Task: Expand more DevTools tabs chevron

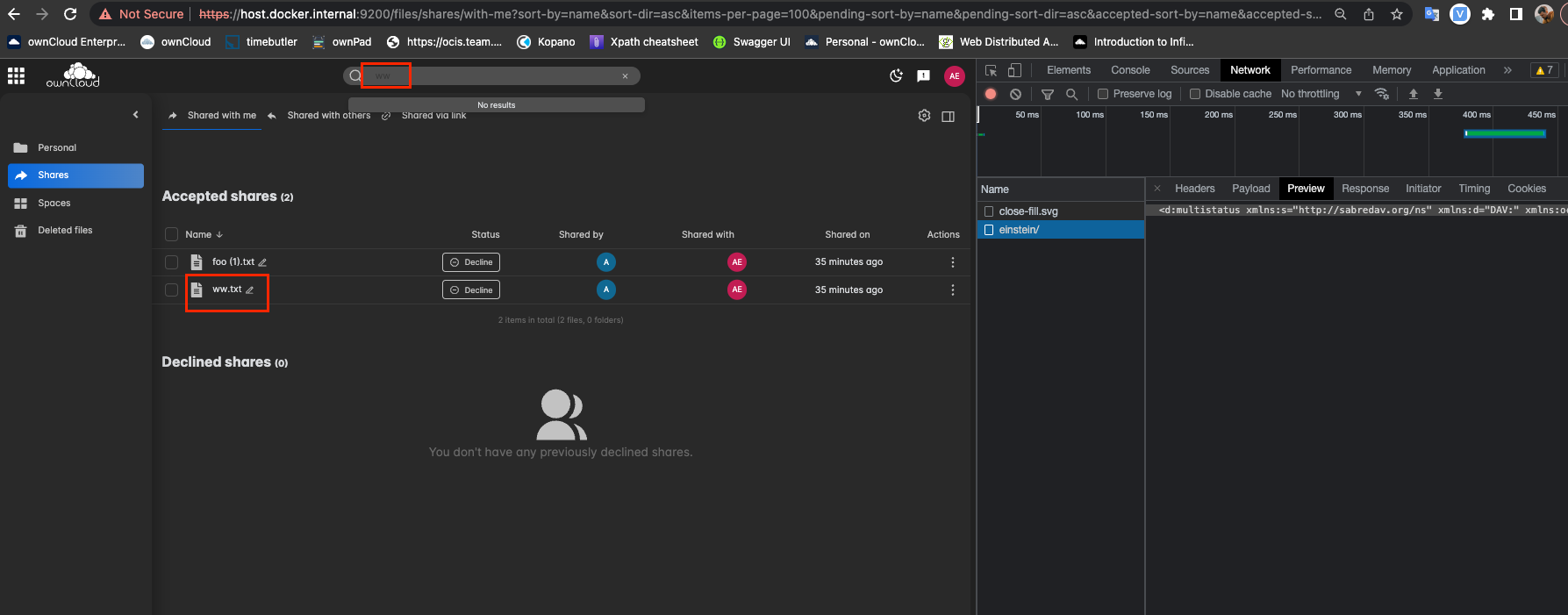Action: click(1507, 70)
